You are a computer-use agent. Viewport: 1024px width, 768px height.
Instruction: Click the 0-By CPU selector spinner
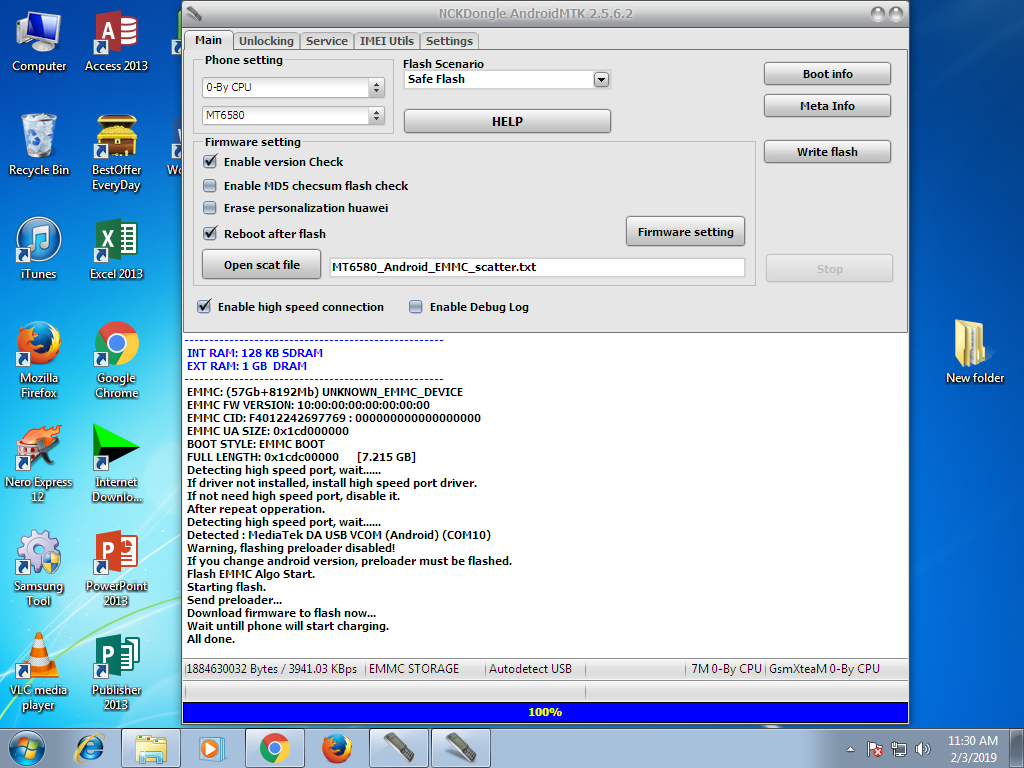(x=376, y=87)
